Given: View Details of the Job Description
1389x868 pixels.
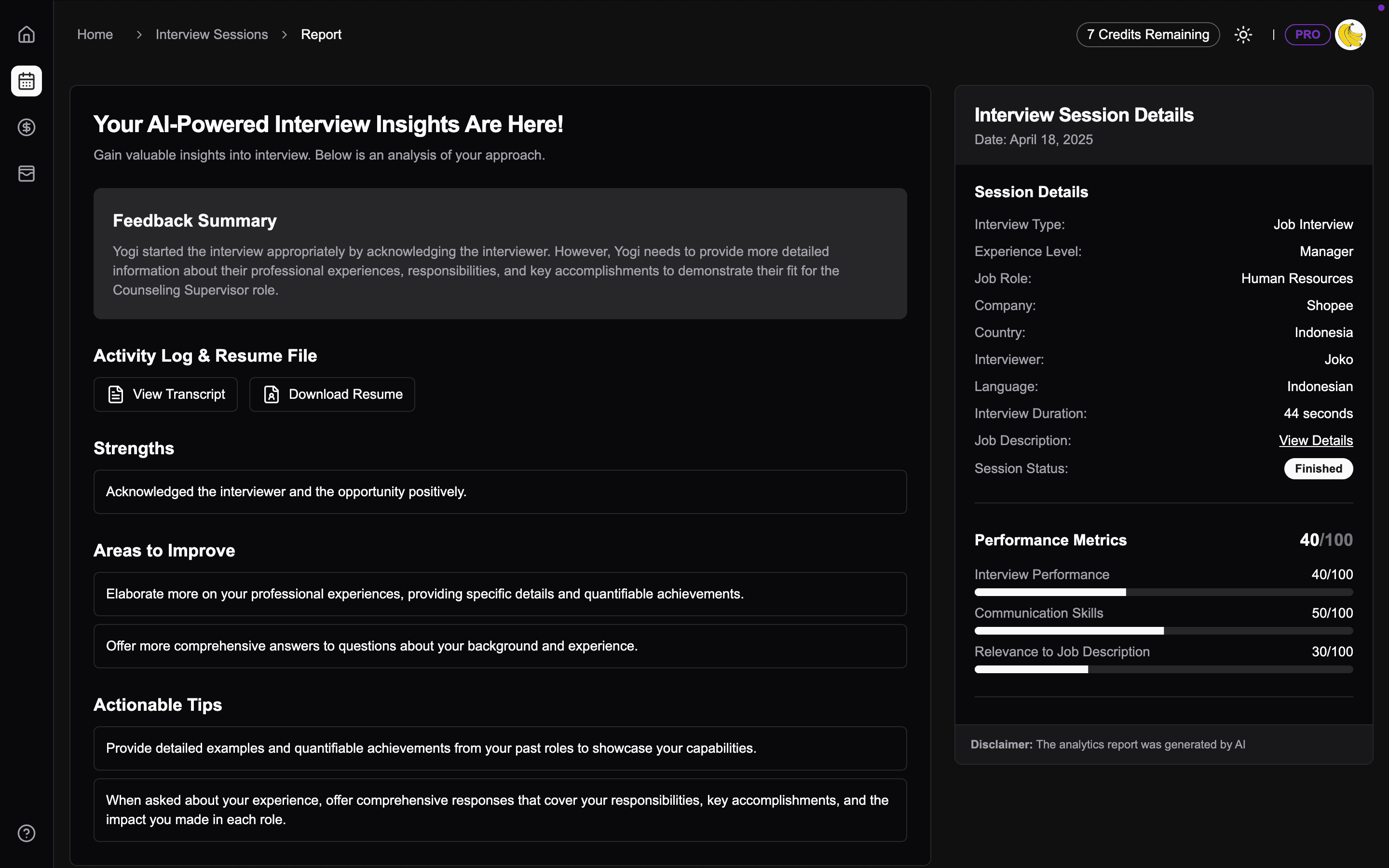Looking at the screenshot, I should 1316,440.
